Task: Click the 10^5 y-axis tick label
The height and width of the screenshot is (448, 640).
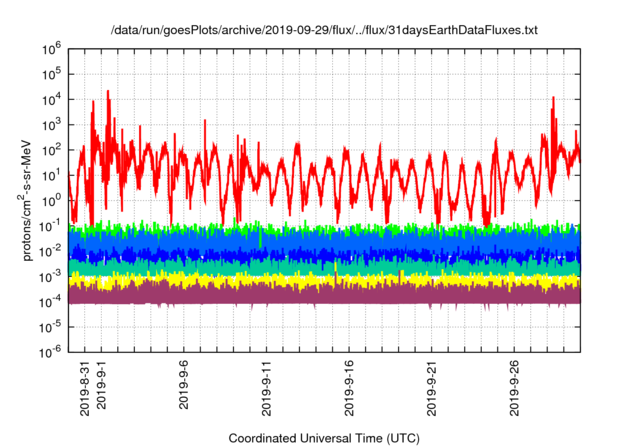Action: [x=52, y=74]
